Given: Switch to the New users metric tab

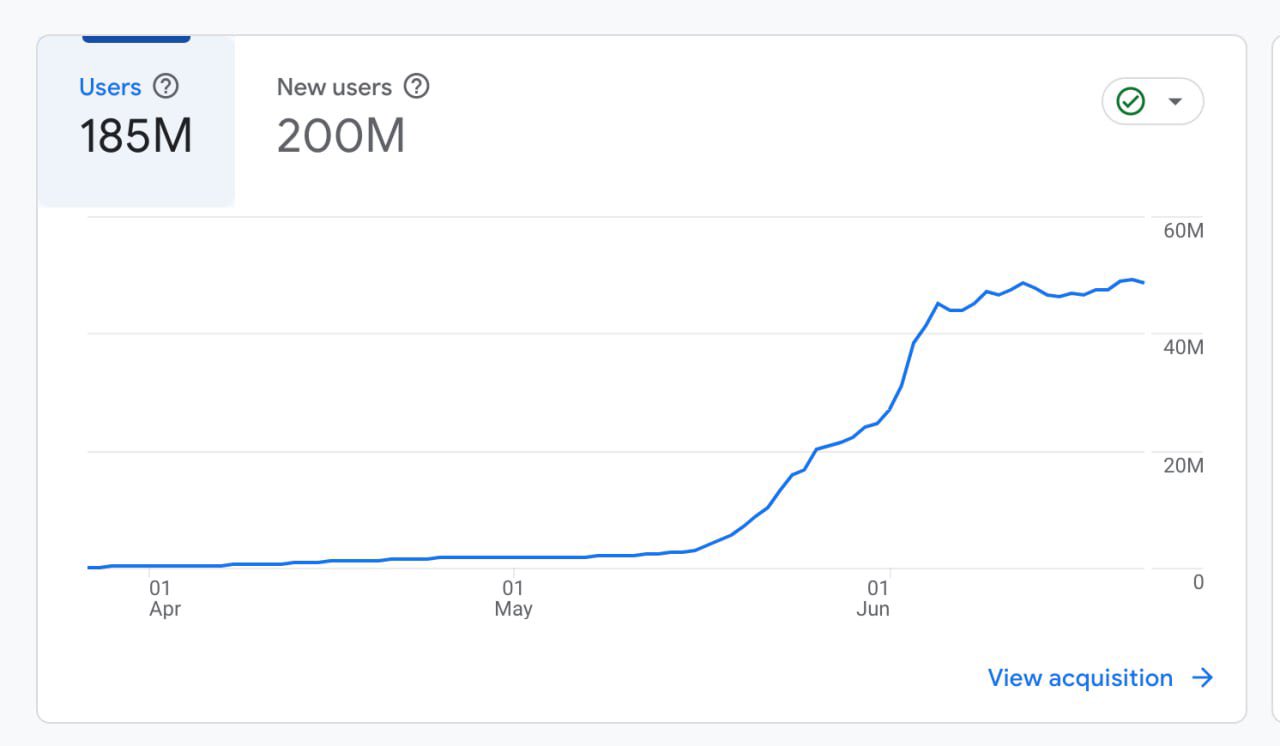Looking at the screenshot, I should tap(334, 87).
